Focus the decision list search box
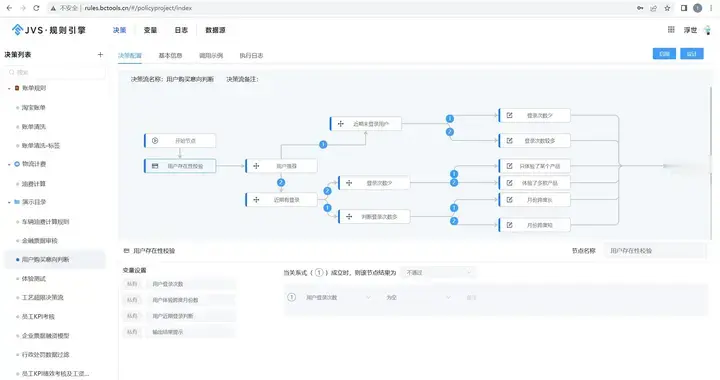Screen dimensions: 720x380 pyautogui.click(x=56, y=72)
